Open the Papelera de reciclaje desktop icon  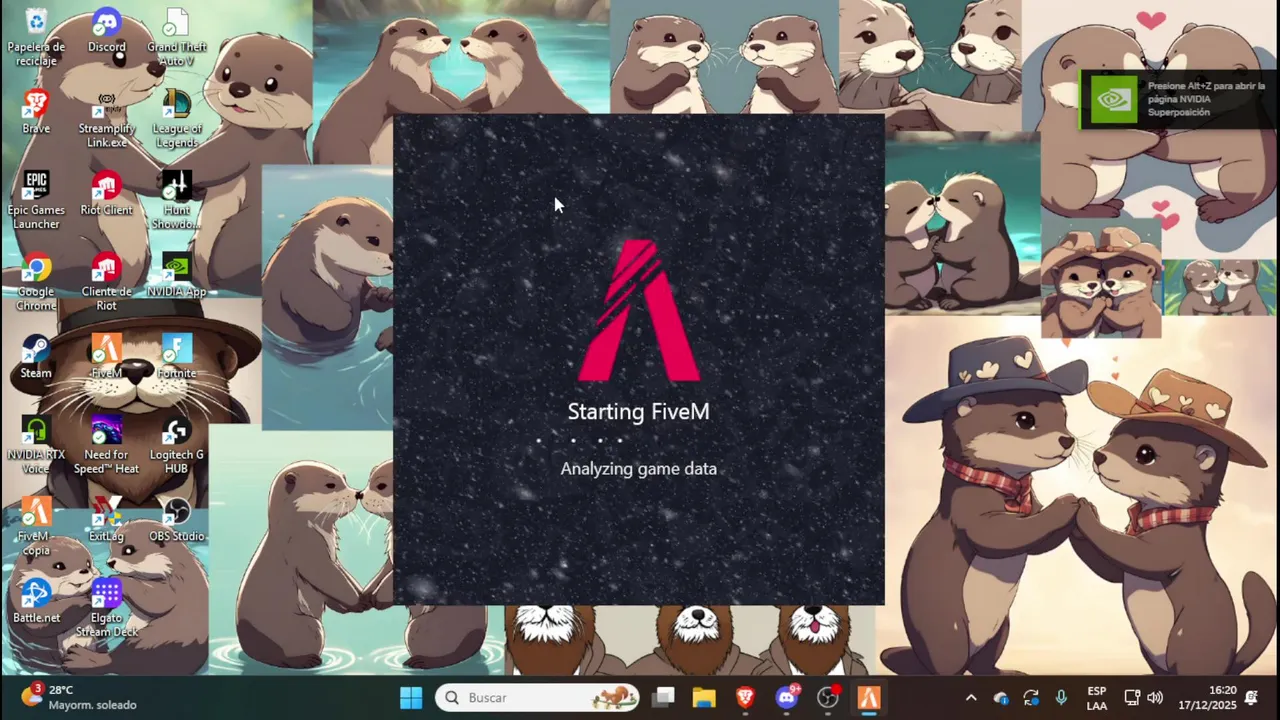tap(36, 37)
